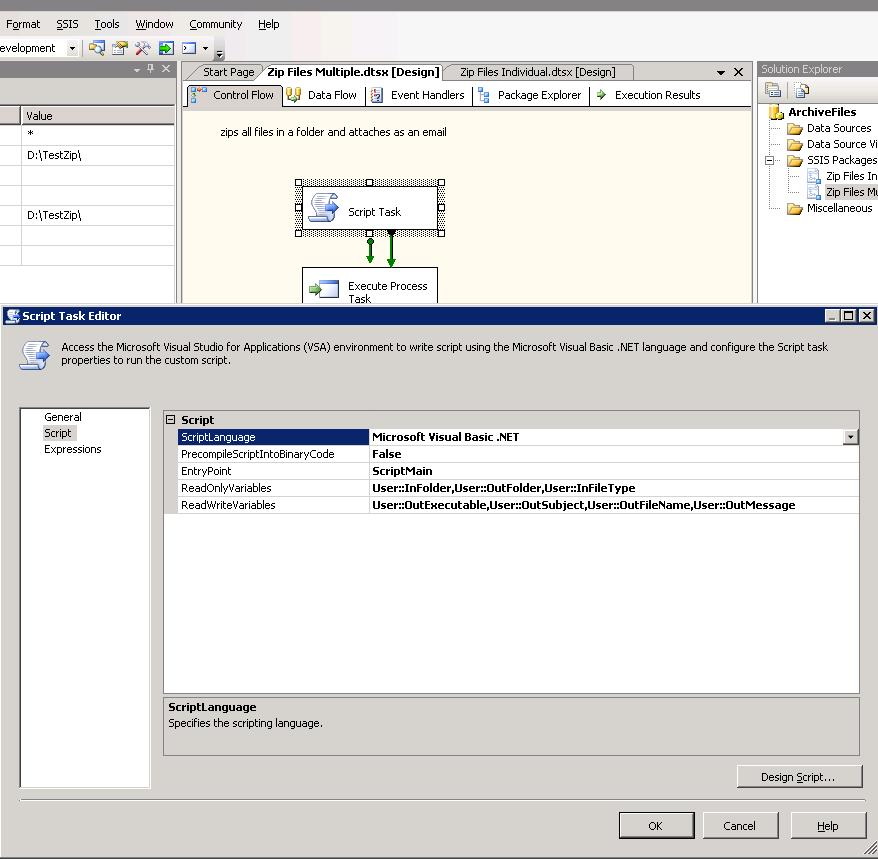The width and height of the screenshot is (878, 859).
Task: Open the ScriptLanguage dropdown arrow
Action: pyautogui.click(x=850, y=437)
